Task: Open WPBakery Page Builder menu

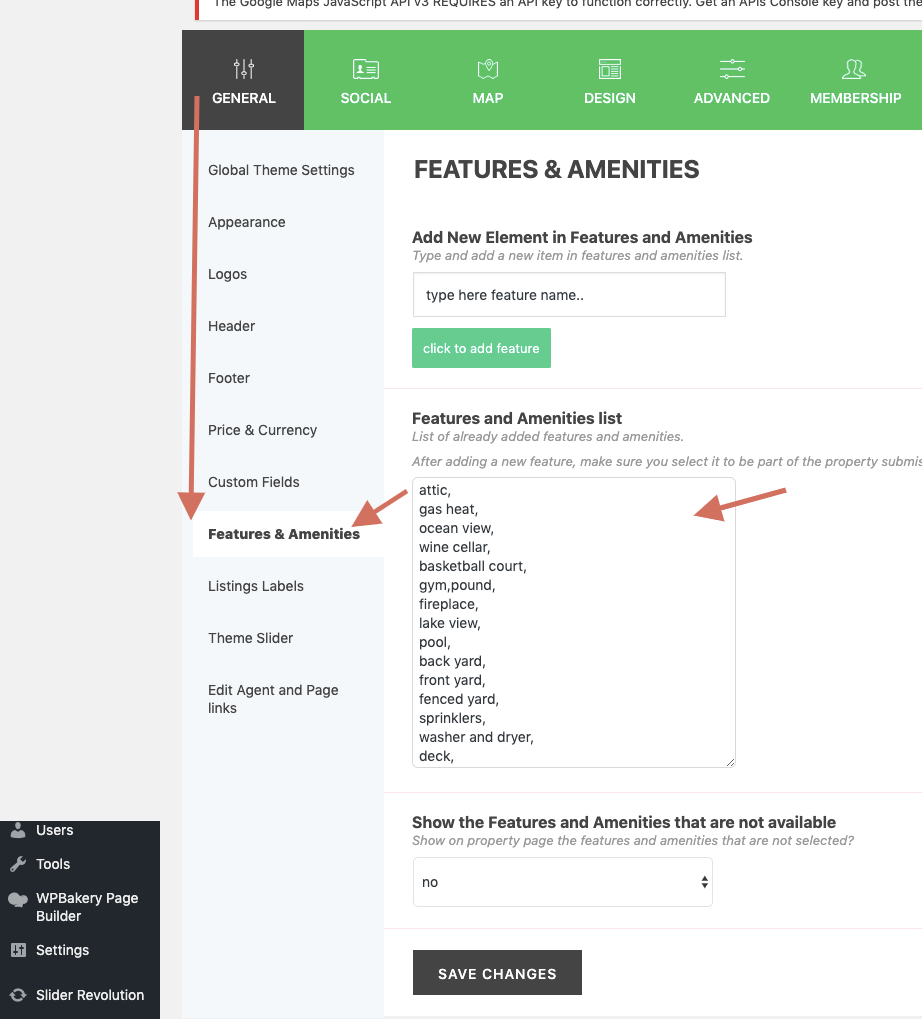Action: point(86,907)
